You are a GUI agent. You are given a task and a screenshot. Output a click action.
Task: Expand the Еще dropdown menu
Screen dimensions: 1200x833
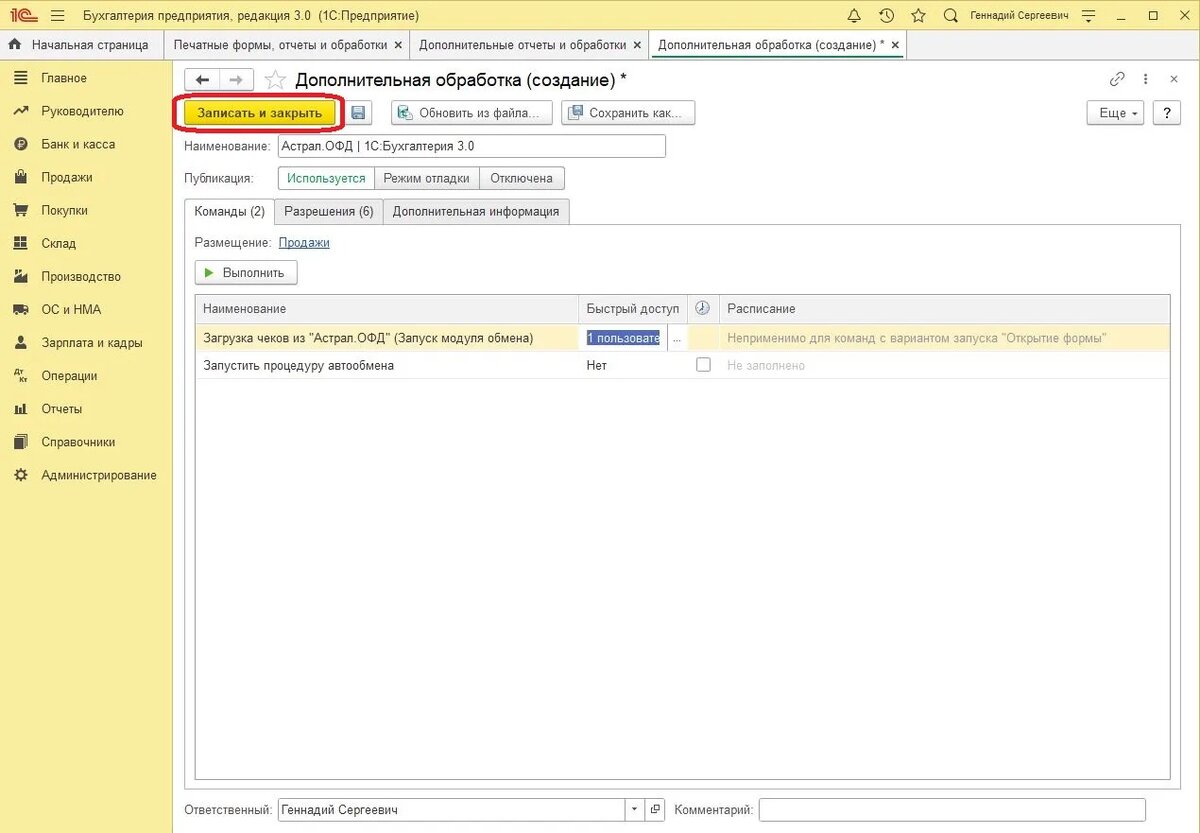1116,113
